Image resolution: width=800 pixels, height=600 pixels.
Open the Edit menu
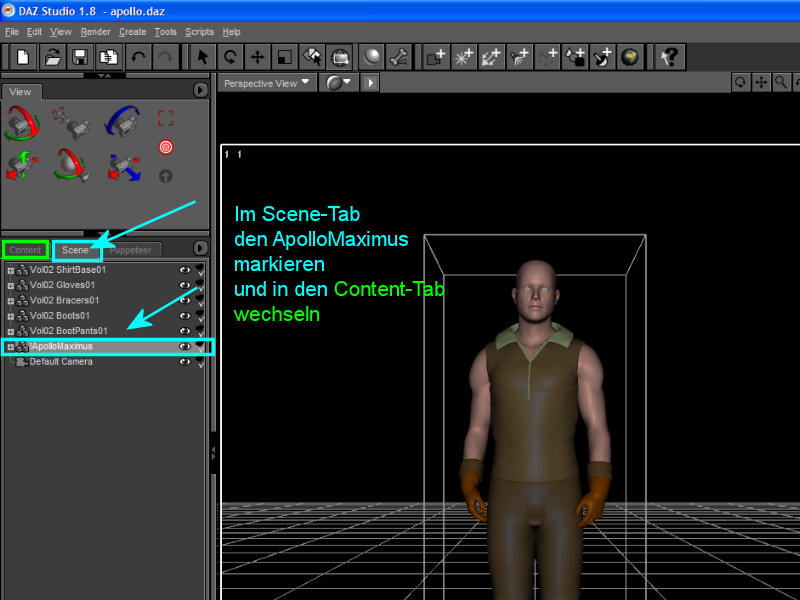(x=34, y=32)
